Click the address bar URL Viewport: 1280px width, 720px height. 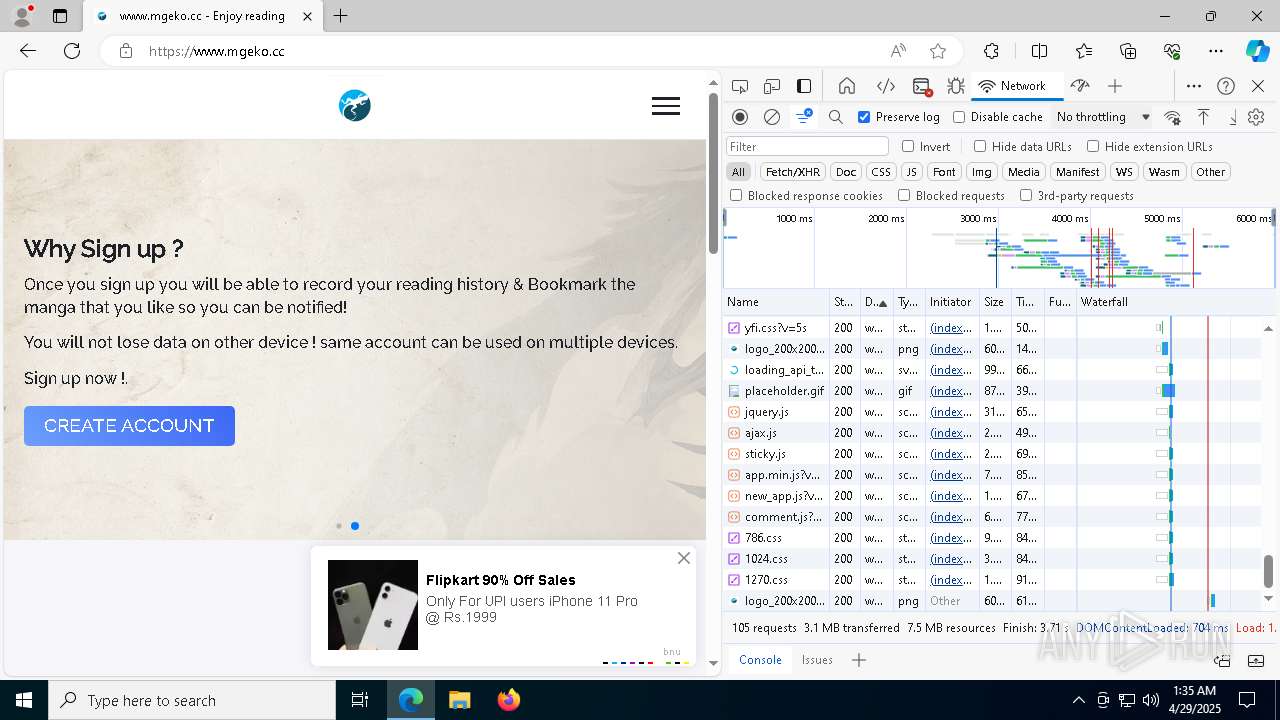pos(217,51)
